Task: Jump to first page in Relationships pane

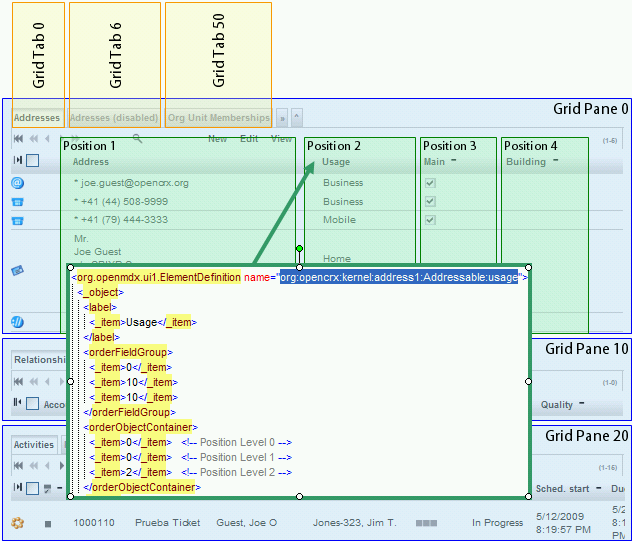Action: (x=18, y=381)
